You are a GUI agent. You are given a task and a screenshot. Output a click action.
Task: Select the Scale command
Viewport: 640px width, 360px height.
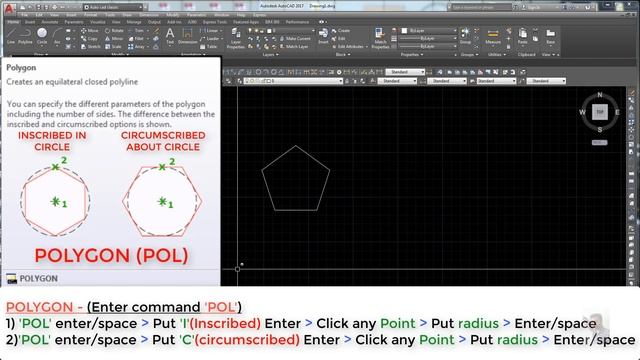point(113,47)
